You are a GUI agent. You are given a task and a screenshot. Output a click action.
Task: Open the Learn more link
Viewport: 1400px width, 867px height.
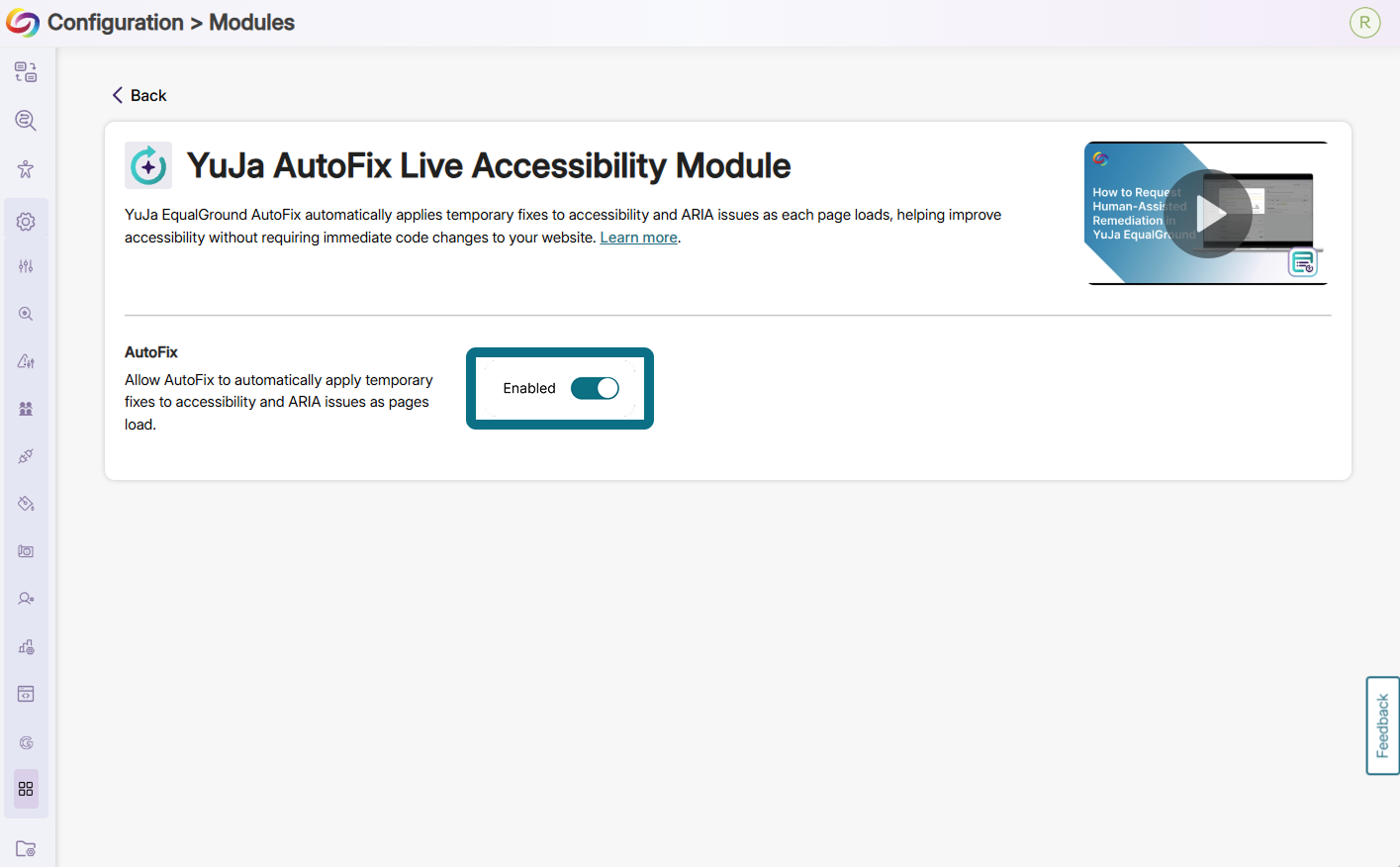tap(638, 238)
